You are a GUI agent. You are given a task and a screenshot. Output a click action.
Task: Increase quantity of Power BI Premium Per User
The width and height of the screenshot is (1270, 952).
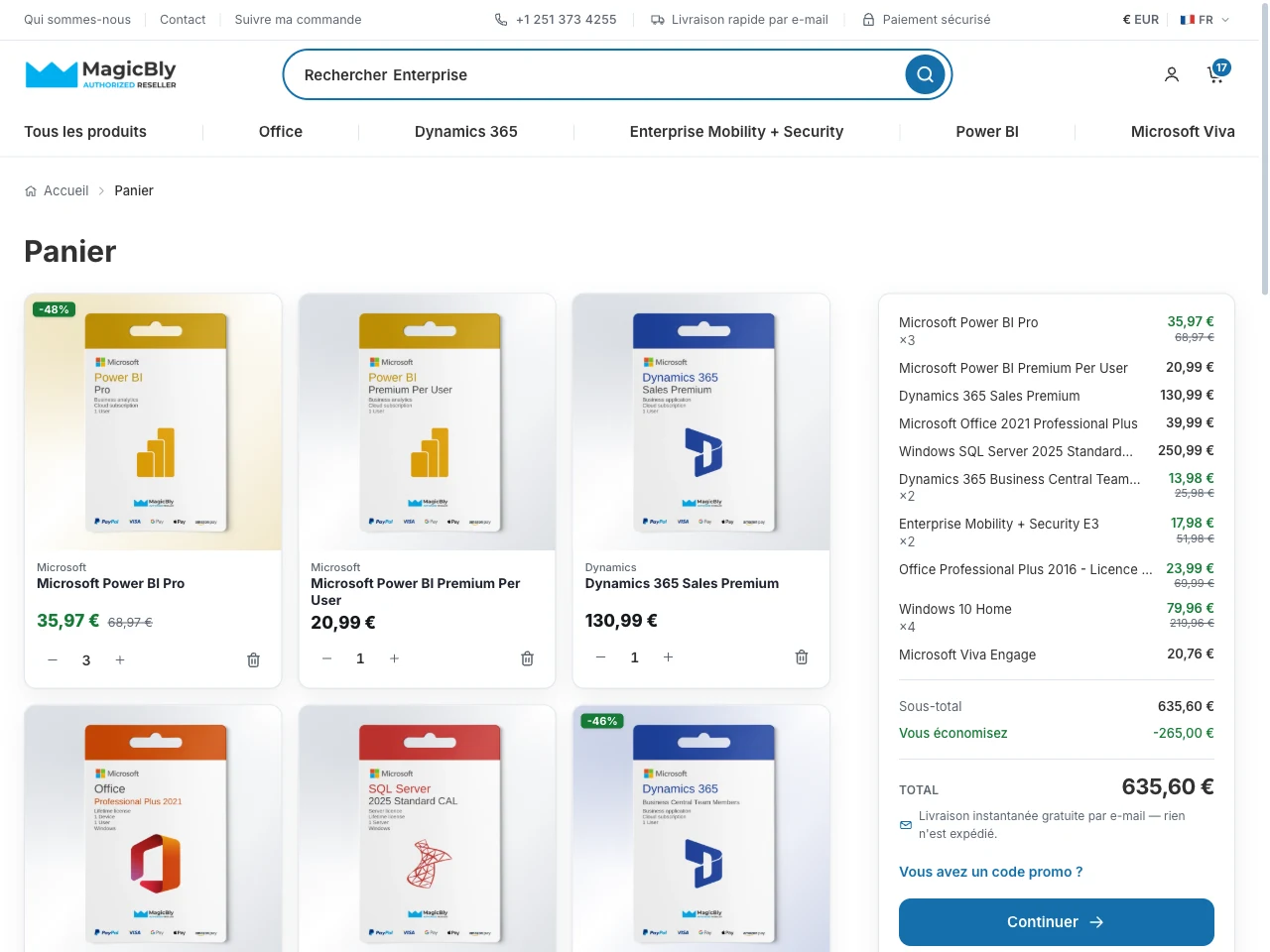(394, 658)
